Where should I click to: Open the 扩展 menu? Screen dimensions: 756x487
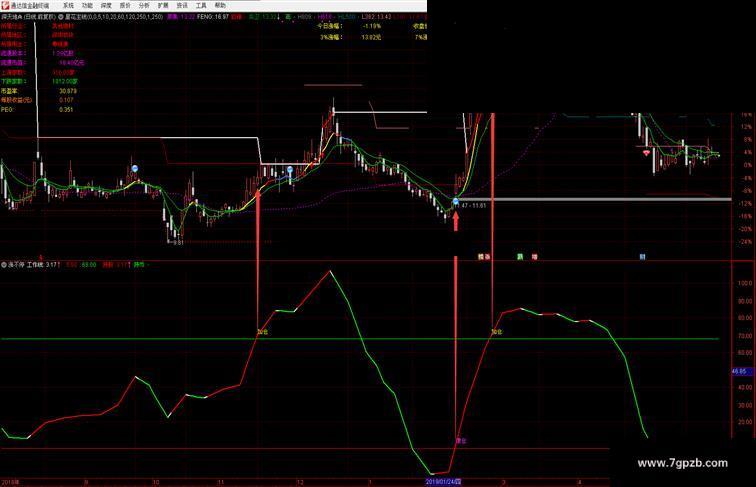(163, 5)
